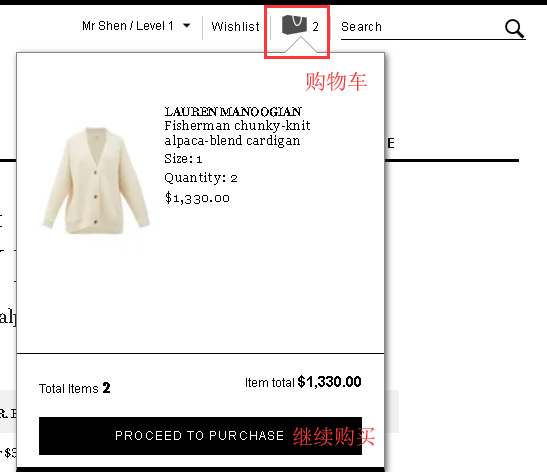Click the alpaca-blend cardigan description line
The image size is (547, 472).
point(232,141)
